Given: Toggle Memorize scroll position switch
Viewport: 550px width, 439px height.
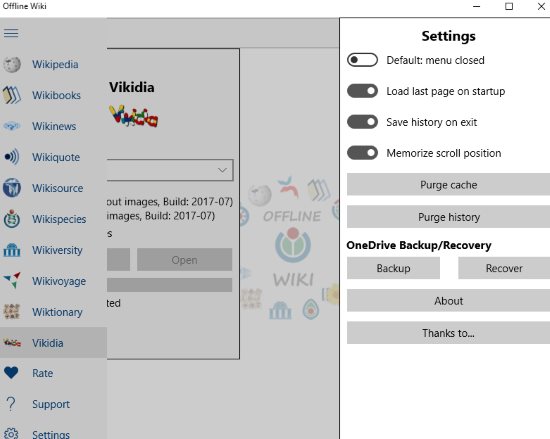Looking at the screenshot, I should point(362,153).
